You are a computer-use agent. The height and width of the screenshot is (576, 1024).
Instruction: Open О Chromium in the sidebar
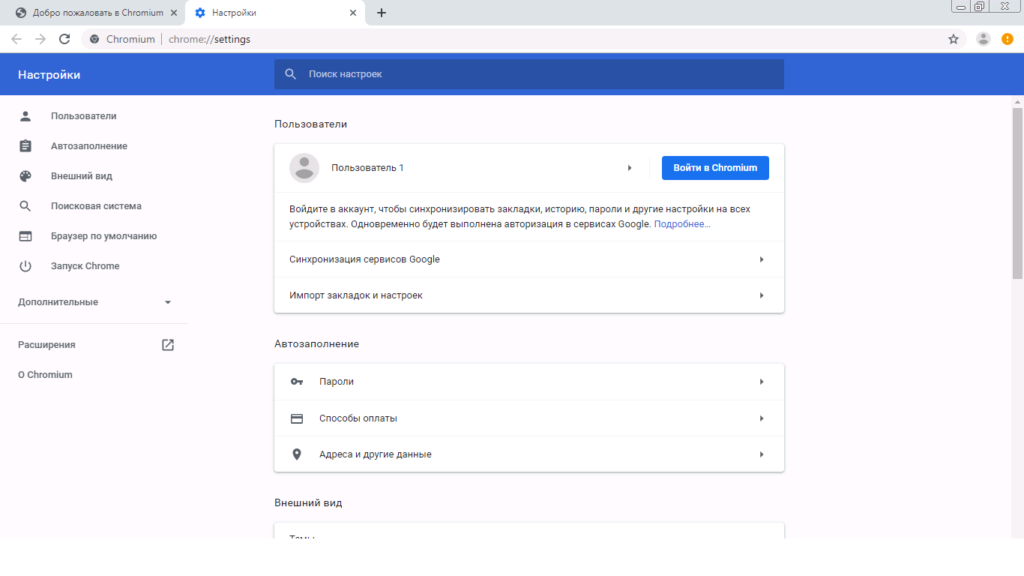click(45, 374)
